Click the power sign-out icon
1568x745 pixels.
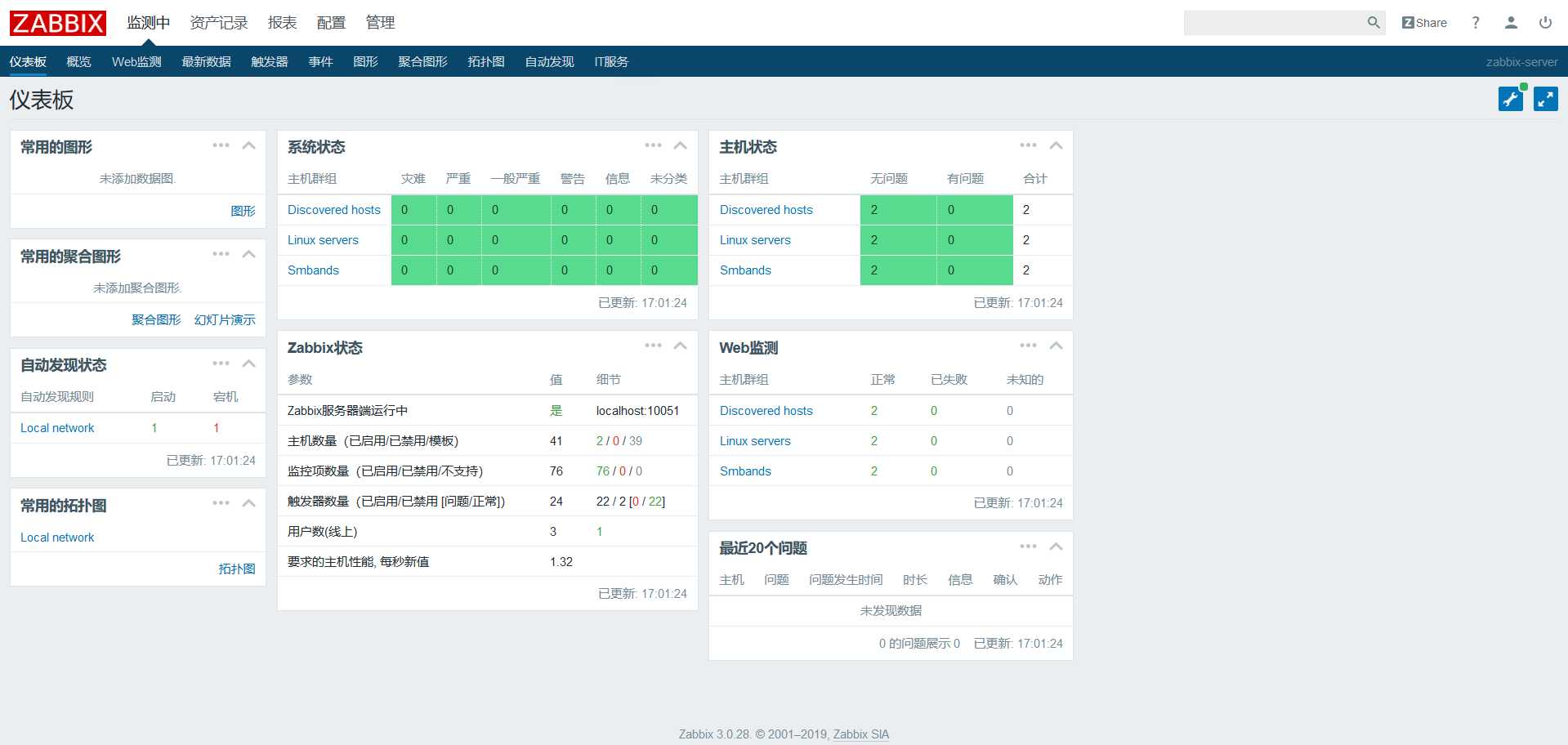click(x=1545, y=23)
